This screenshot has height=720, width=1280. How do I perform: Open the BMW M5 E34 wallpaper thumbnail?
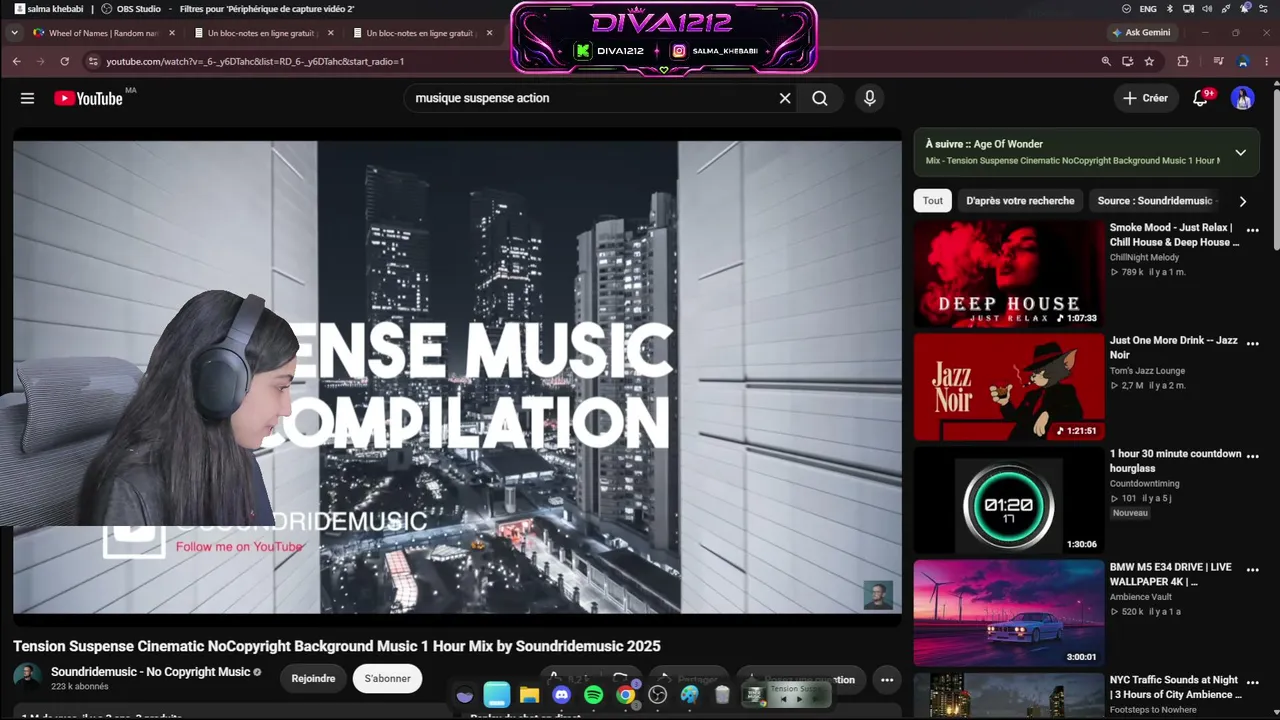tap(1009, 613)
